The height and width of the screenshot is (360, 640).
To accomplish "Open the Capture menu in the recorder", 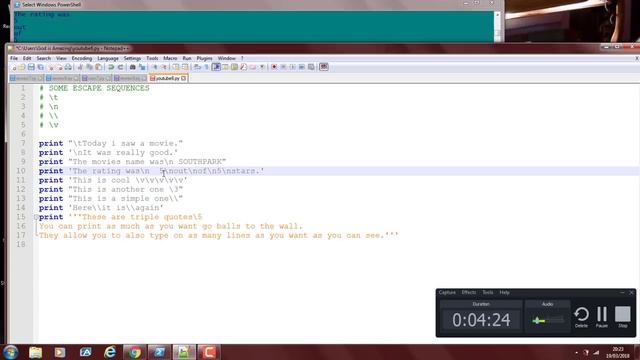I will (x=447, y=293).
